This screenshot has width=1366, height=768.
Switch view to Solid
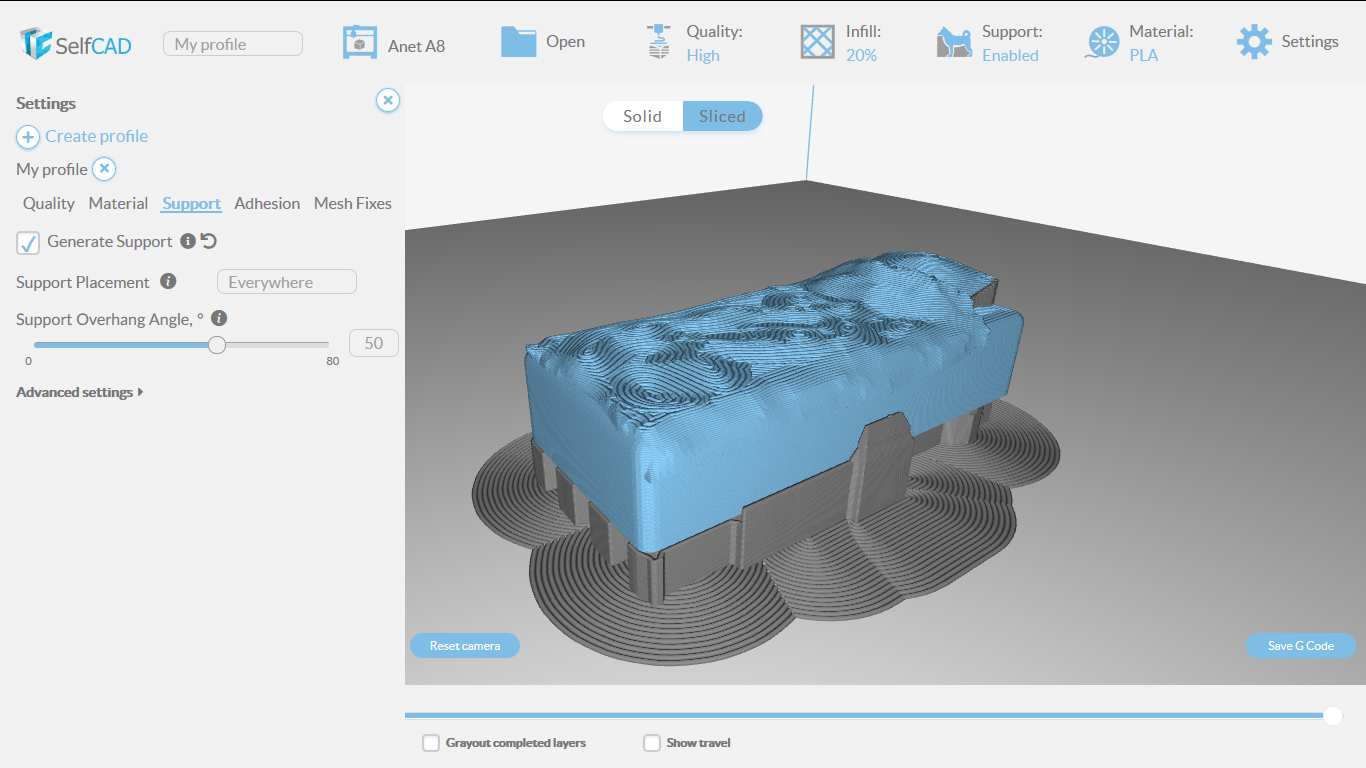tap(642, 116)
